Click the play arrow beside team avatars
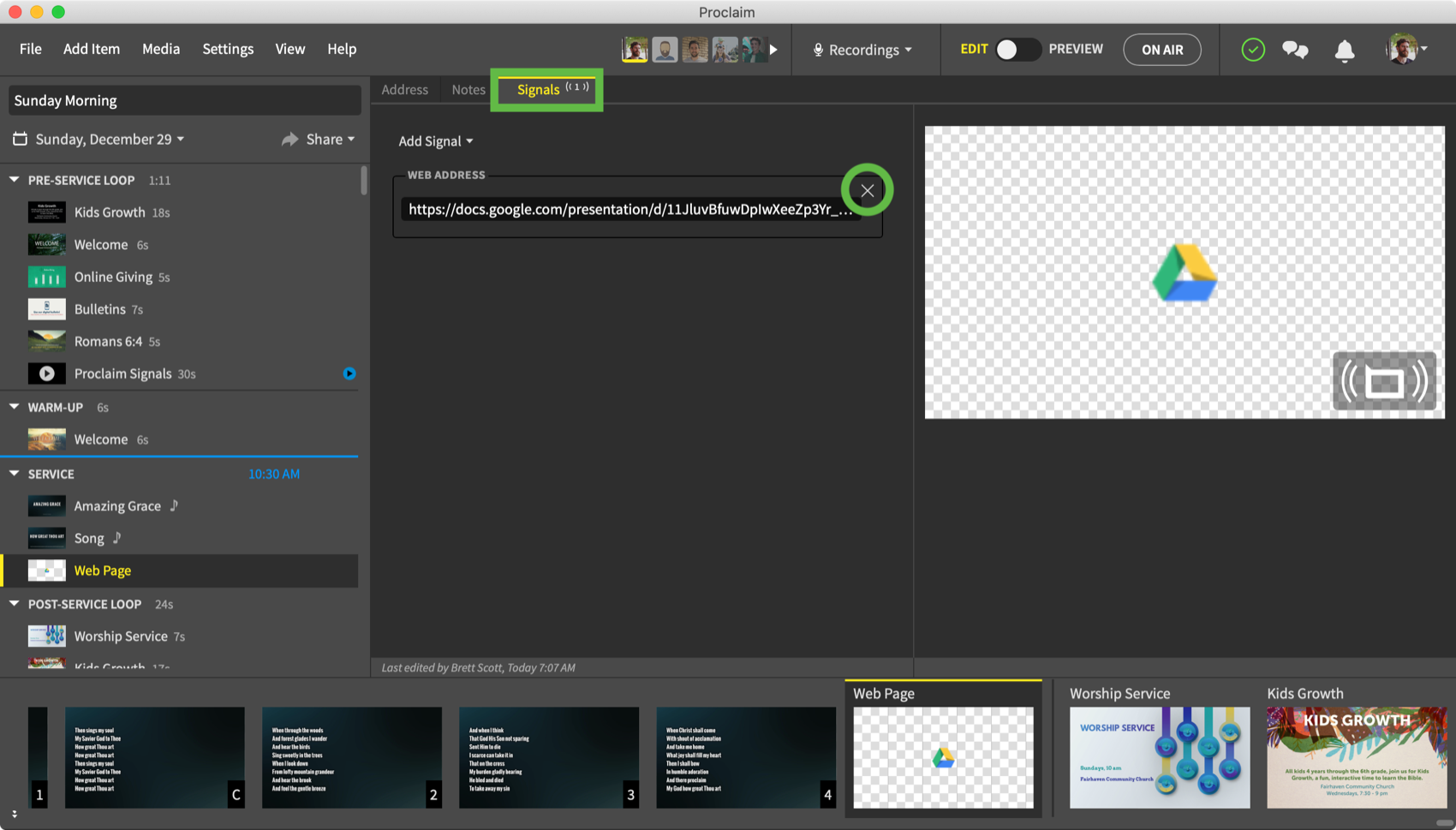The image size is (1456, 830). [x=773, y=50]
